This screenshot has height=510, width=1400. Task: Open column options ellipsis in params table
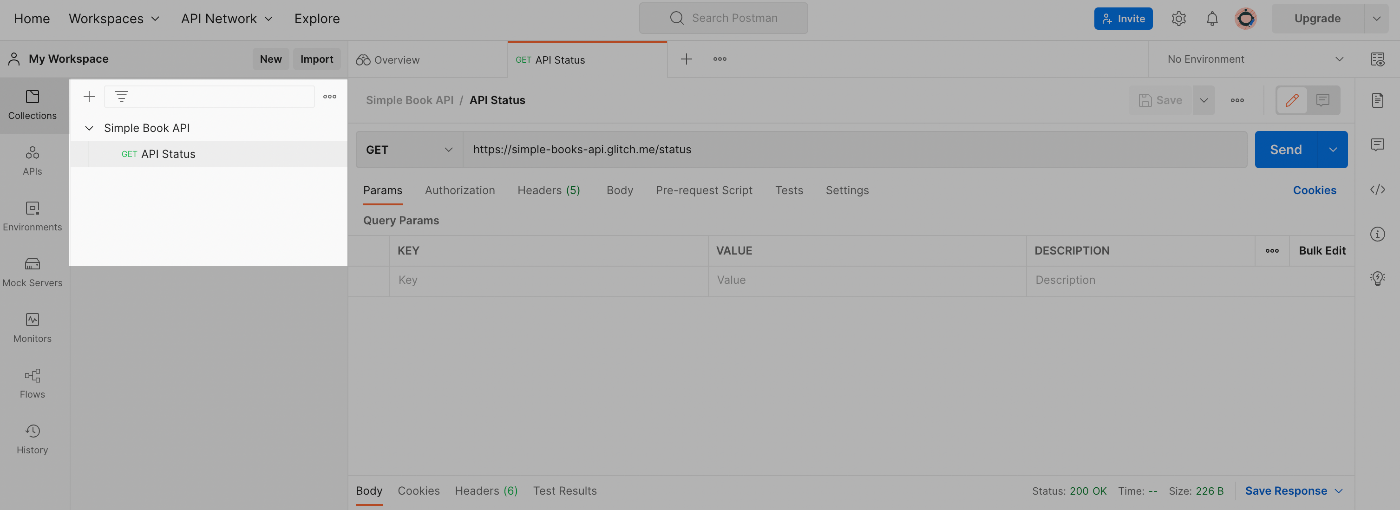tap(1272, 251)
